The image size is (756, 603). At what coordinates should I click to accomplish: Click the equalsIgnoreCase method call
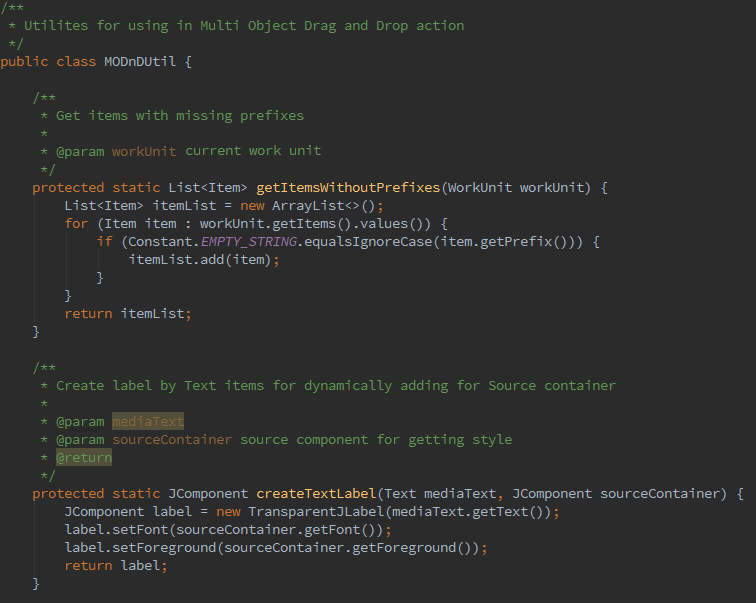[x=368, y=241]
